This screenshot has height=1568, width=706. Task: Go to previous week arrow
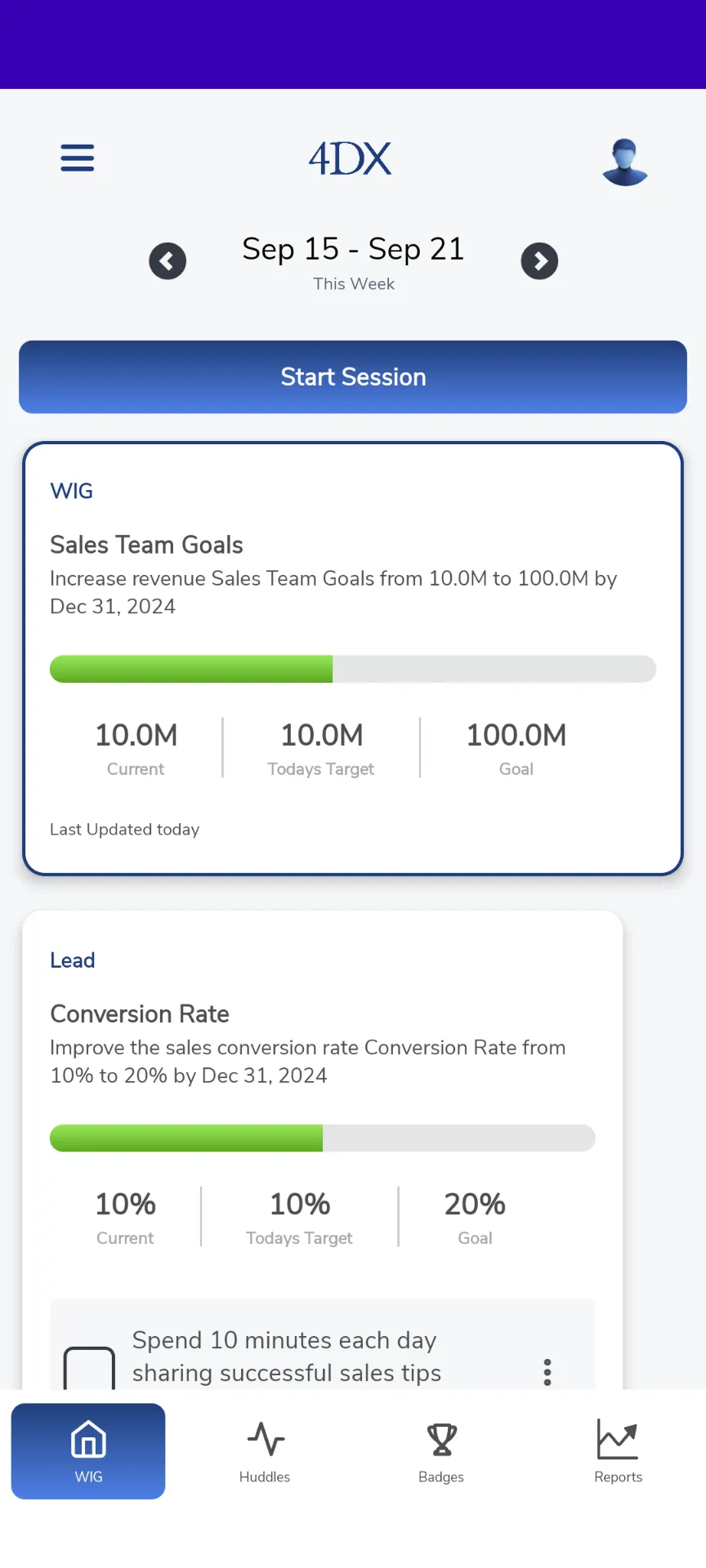[168, 261]
